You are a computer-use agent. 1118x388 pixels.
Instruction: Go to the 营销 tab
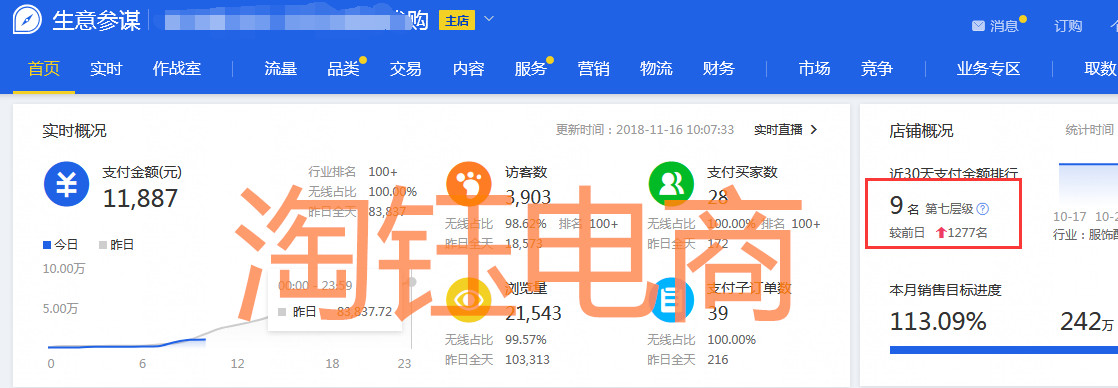tap(593, 68)
